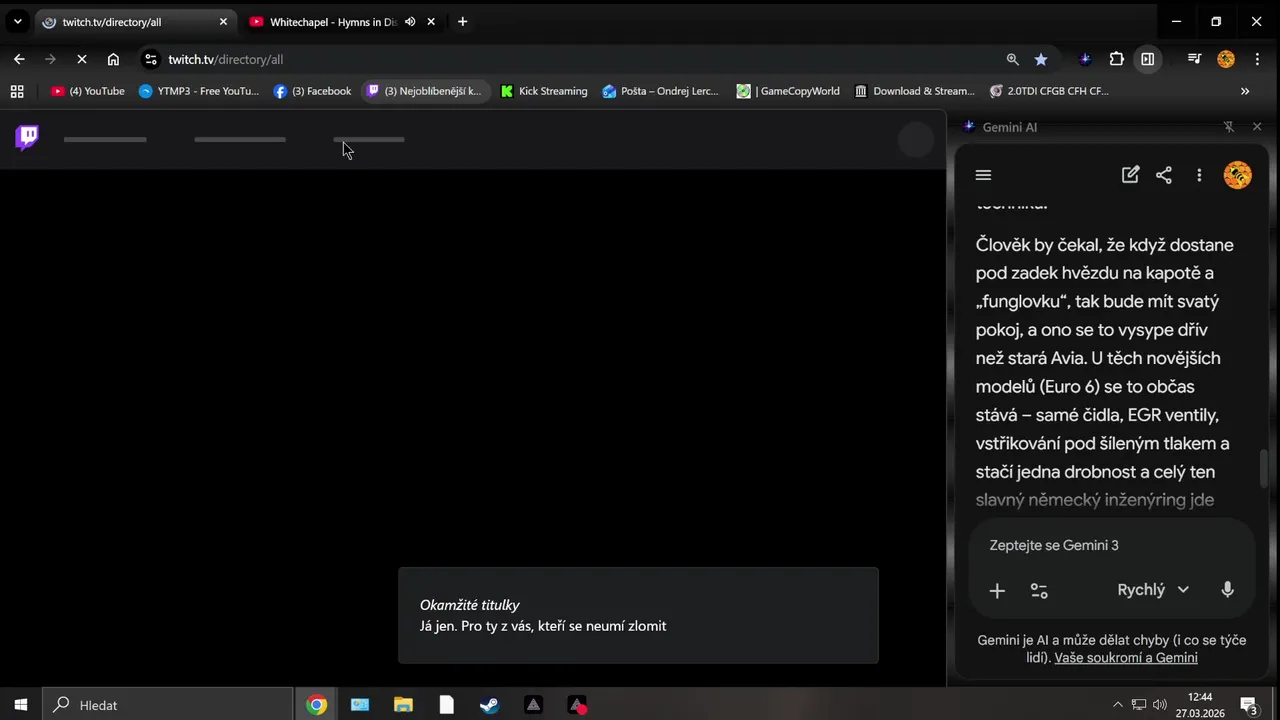Go back to previous page
The width and height of the screenshot is (1280, 720).
pos(19,59)
